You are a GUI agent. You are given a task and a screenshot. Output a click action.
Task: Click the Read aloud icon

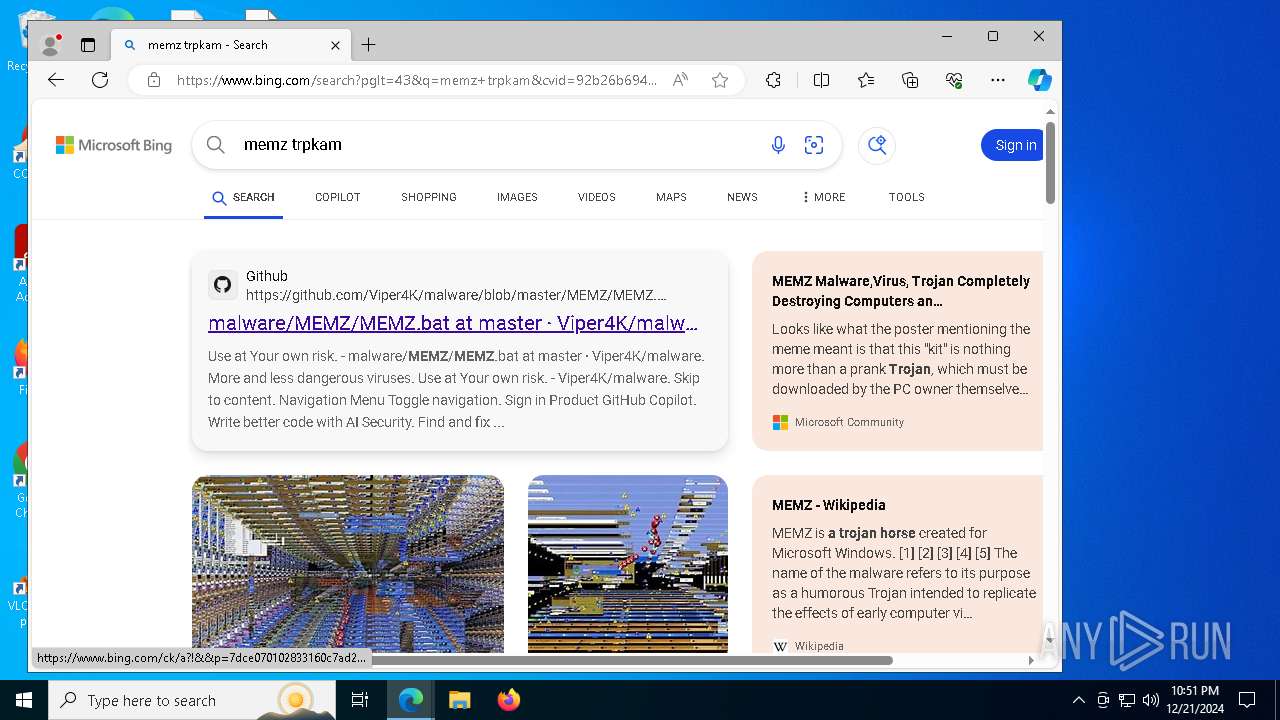(680, 80)
